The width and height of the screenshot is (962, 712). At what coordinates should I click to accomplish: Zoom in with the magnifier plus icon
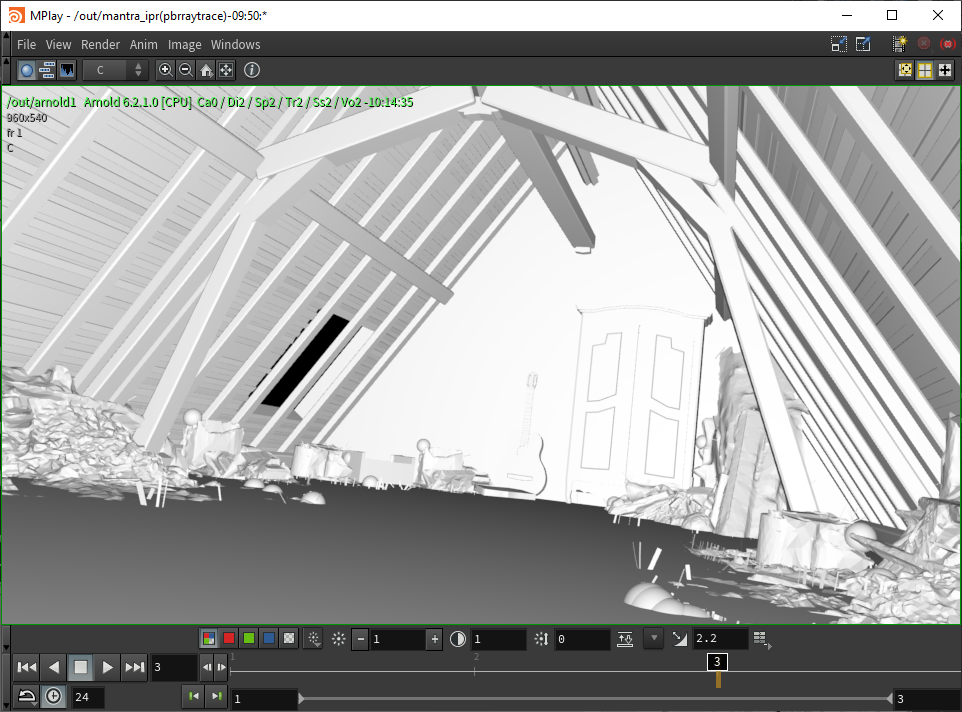(166, 70)
